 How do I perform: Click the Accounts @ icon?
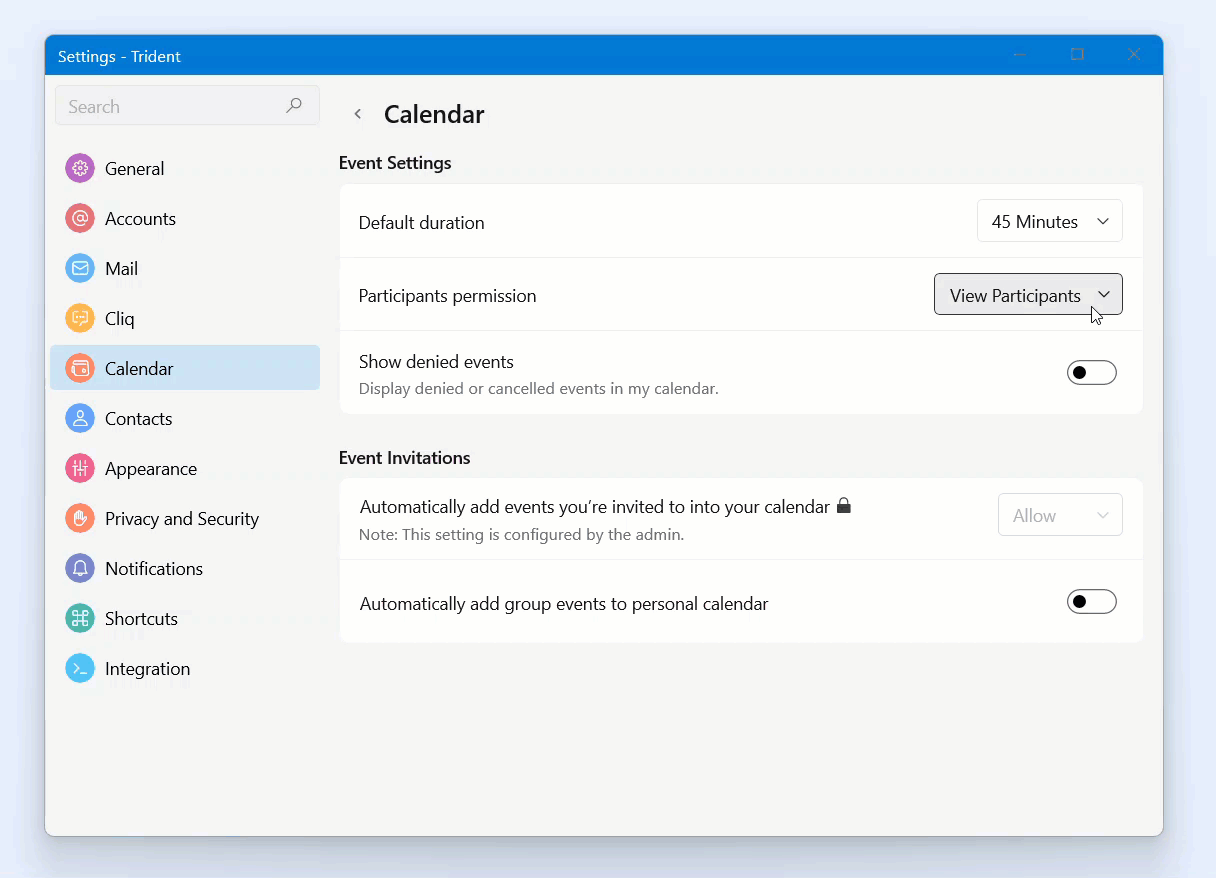pyautogui.click(x=80, y=219)
